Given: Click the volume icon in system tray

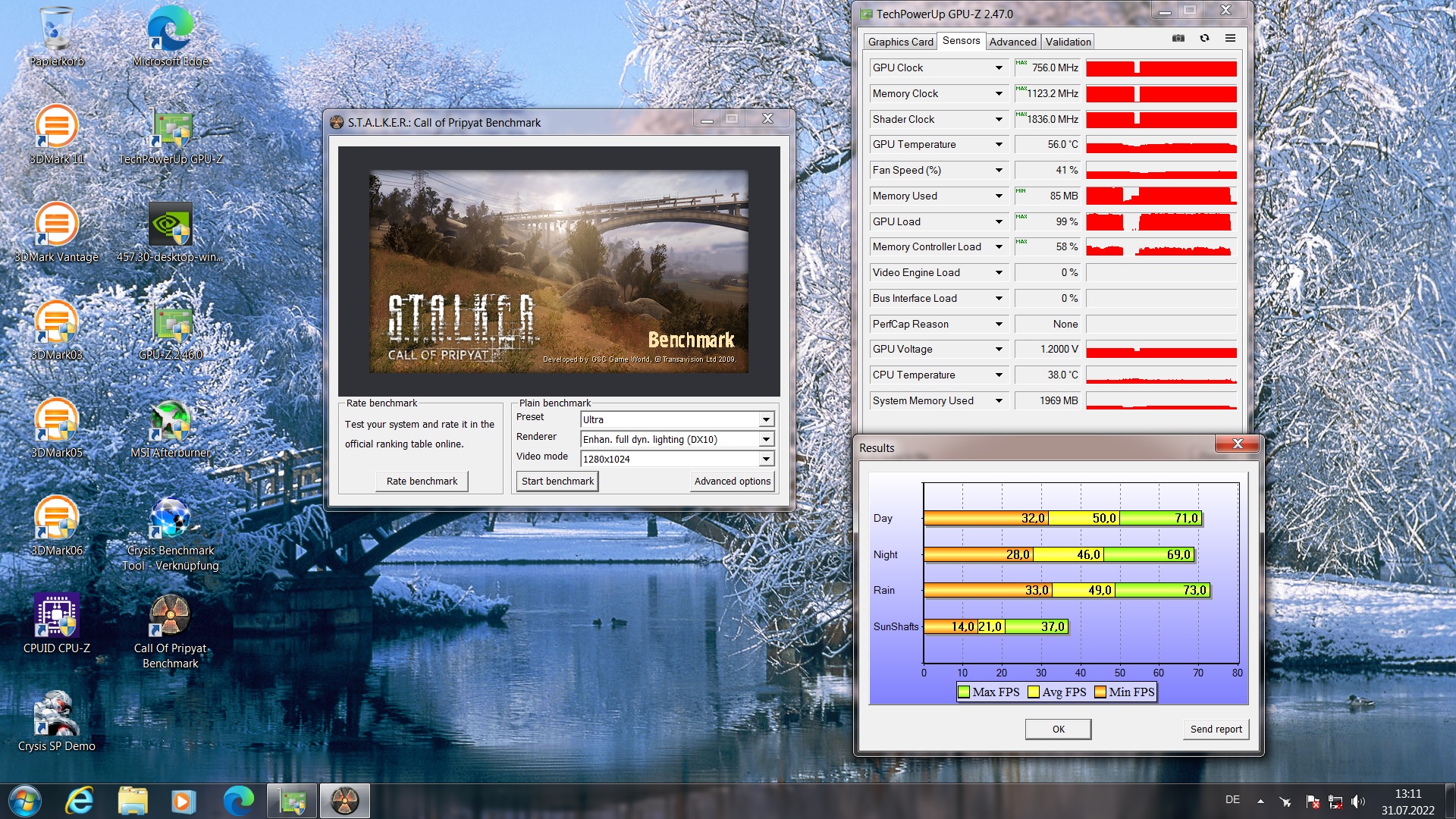Looking at the screenshot, I should tap(1357, 802).
